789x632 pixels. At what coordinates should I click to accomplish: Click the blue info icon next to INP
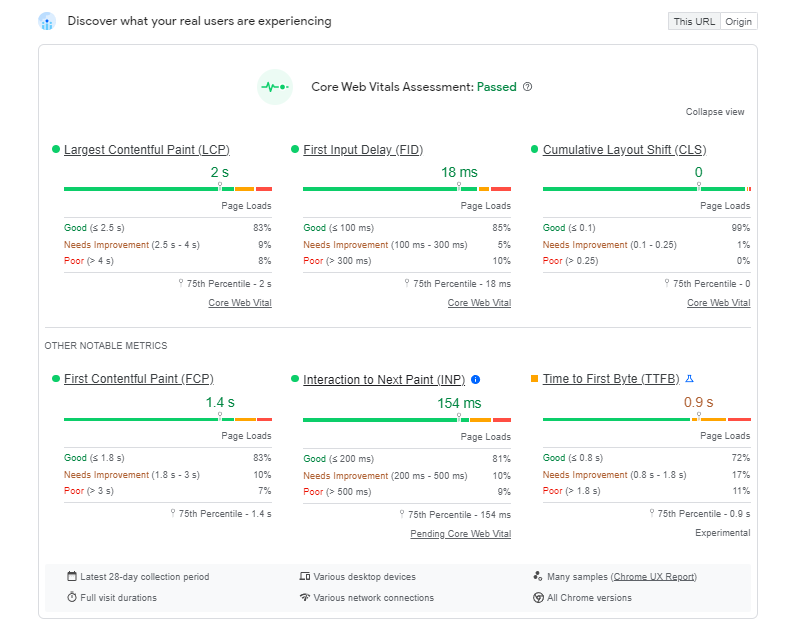(x=475, y=380)
